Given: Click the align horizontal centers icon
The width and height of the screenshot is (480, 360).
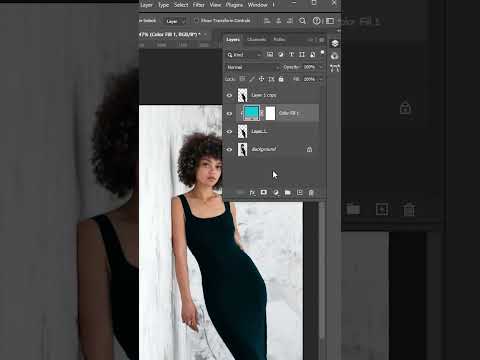Looking at the screenshot, I should tap(278, 21).
